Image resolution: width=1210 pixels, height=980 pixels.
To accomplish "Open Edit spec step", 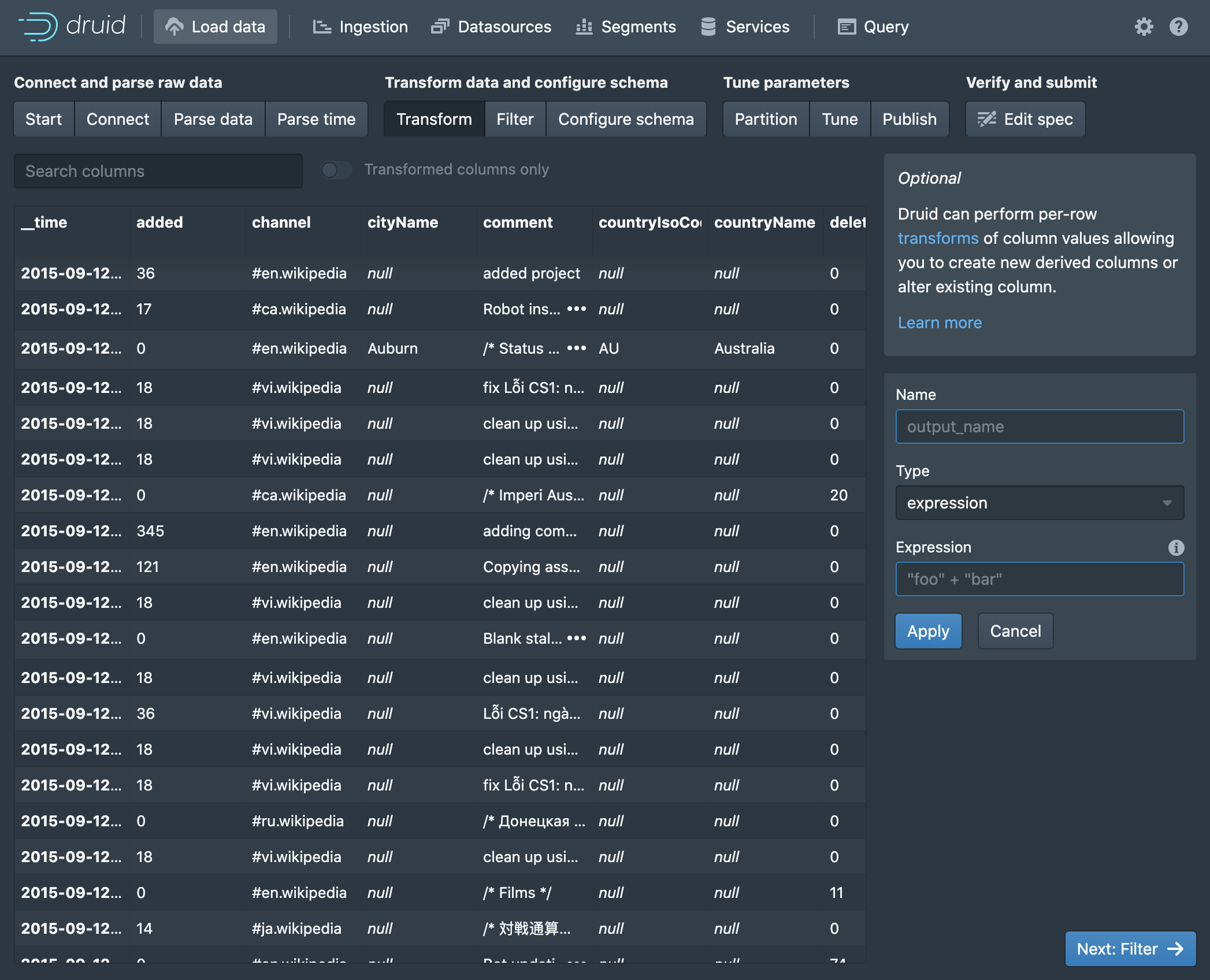I will pos(1025,119).
